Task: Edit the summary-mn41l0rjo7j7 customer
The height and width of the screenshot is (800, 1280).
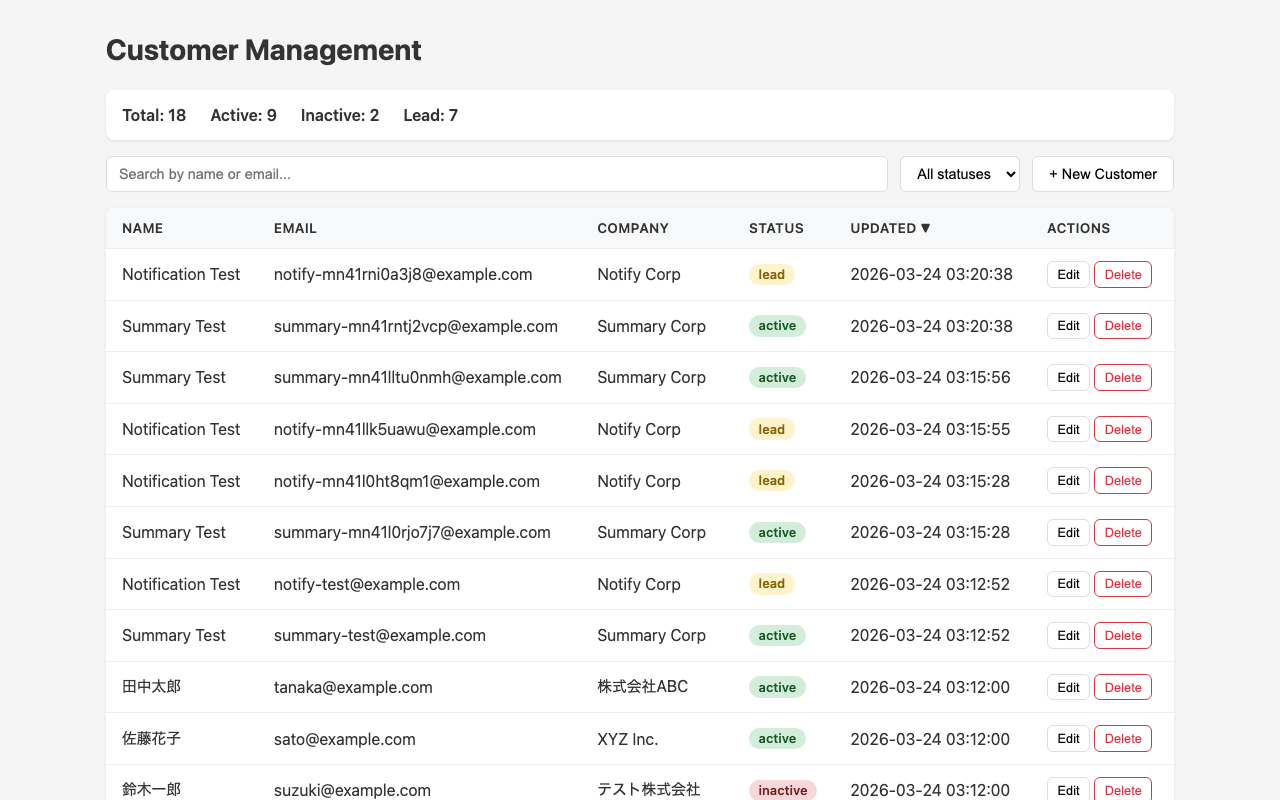Action: [1068, 532]
